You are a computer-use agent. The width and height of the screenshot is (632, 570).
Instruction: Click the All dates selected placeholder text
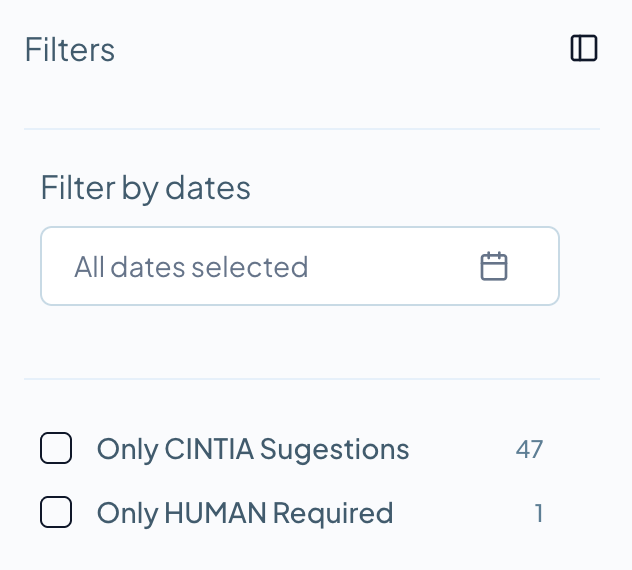click(x=191, y=267)
